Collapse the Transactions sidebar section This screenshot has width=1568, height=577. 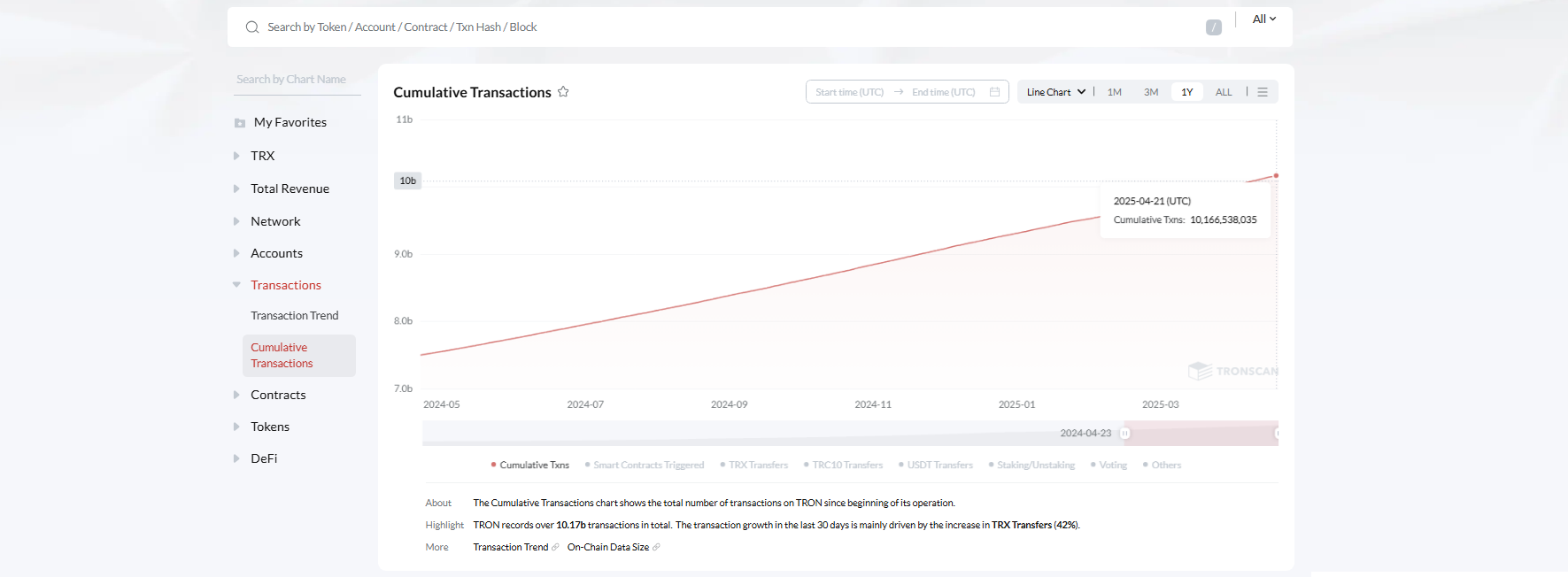(236, 285)
